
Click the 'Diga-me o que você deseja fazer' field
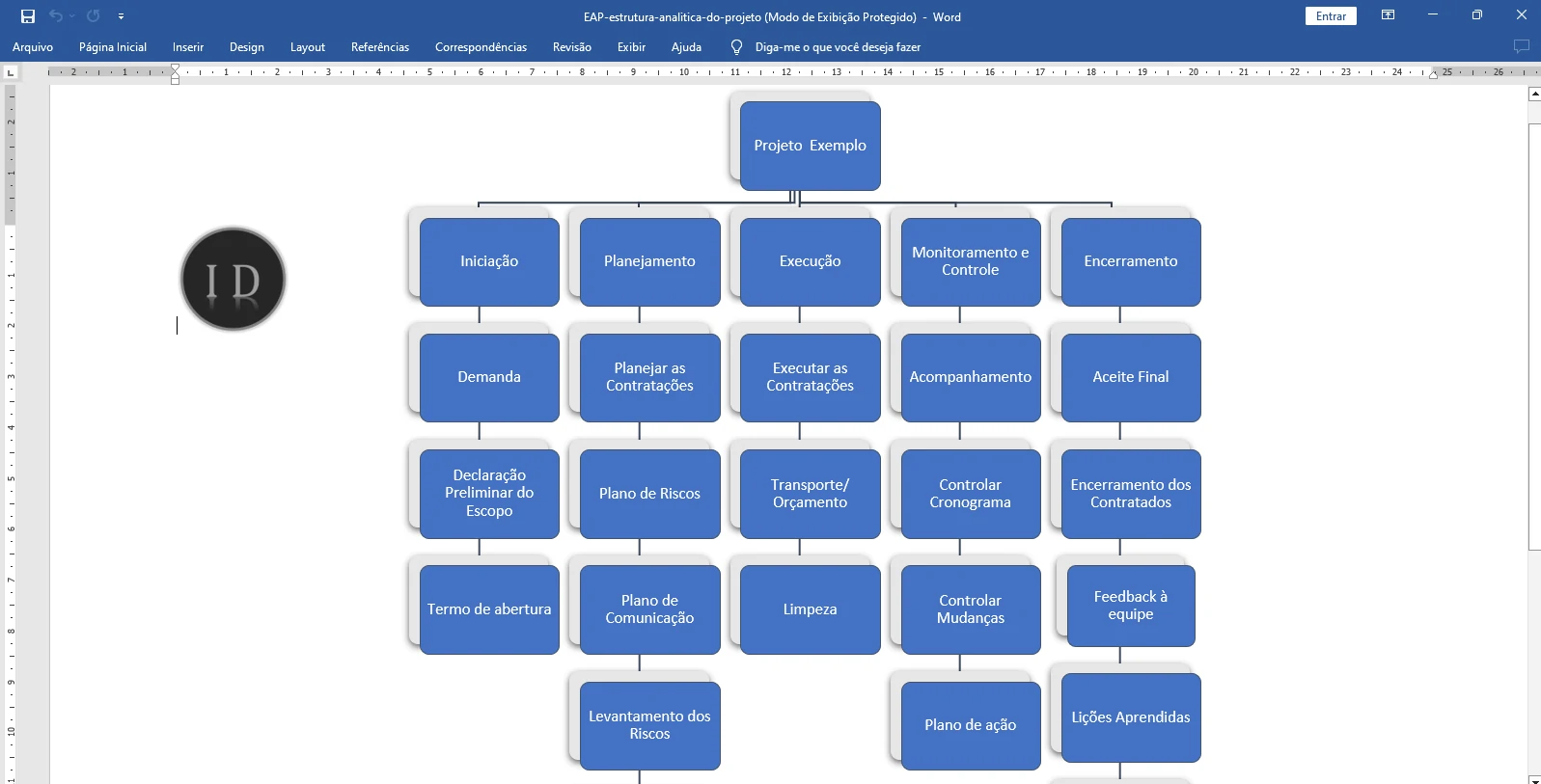838,47
